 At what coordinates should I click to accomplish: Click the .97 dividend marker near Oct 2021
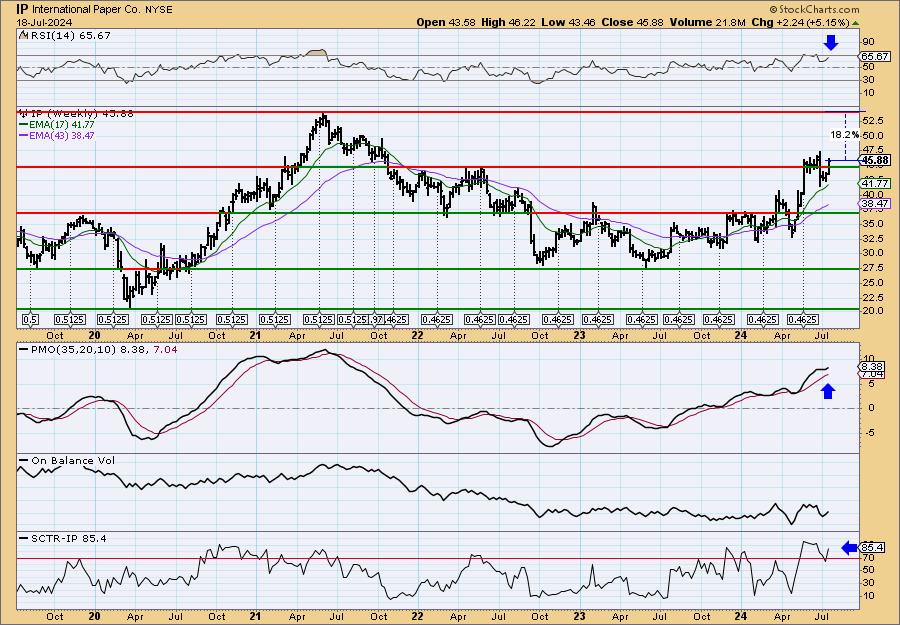[377, 319]
